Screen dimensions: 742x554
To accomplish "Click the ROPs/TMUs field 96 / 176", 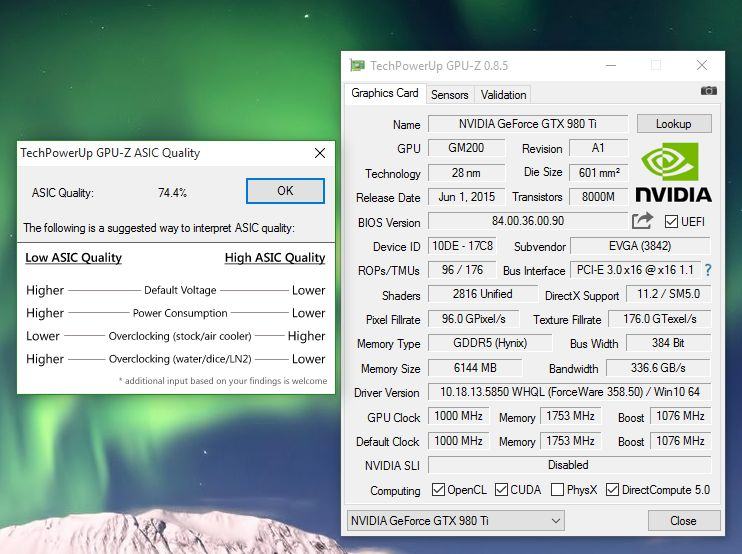I will pos(462,270).
